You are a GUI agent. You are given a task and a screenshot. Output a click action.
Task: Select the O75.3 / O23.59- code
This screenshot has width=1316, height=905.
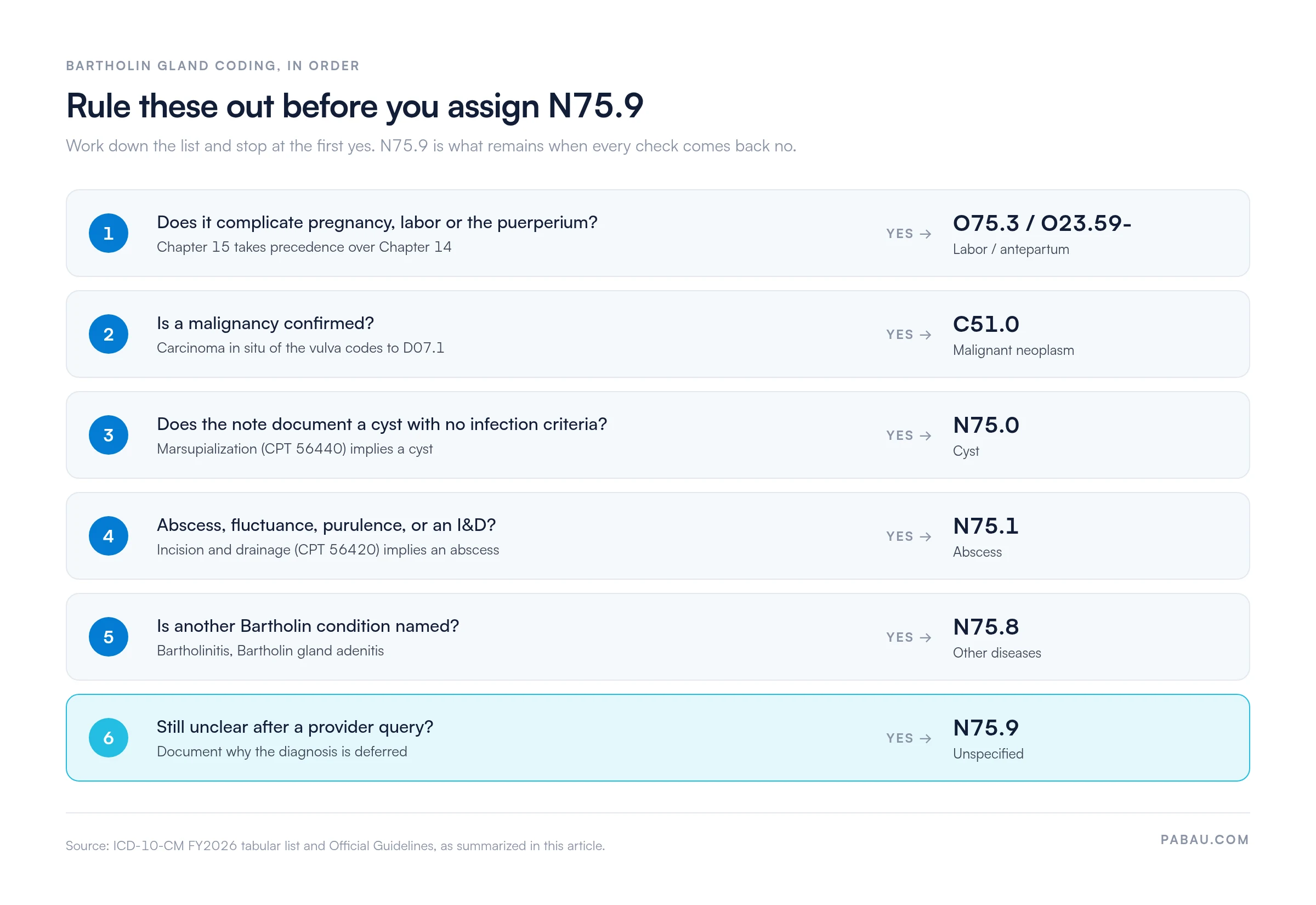pyautogui.click(x=1042, y=223)
